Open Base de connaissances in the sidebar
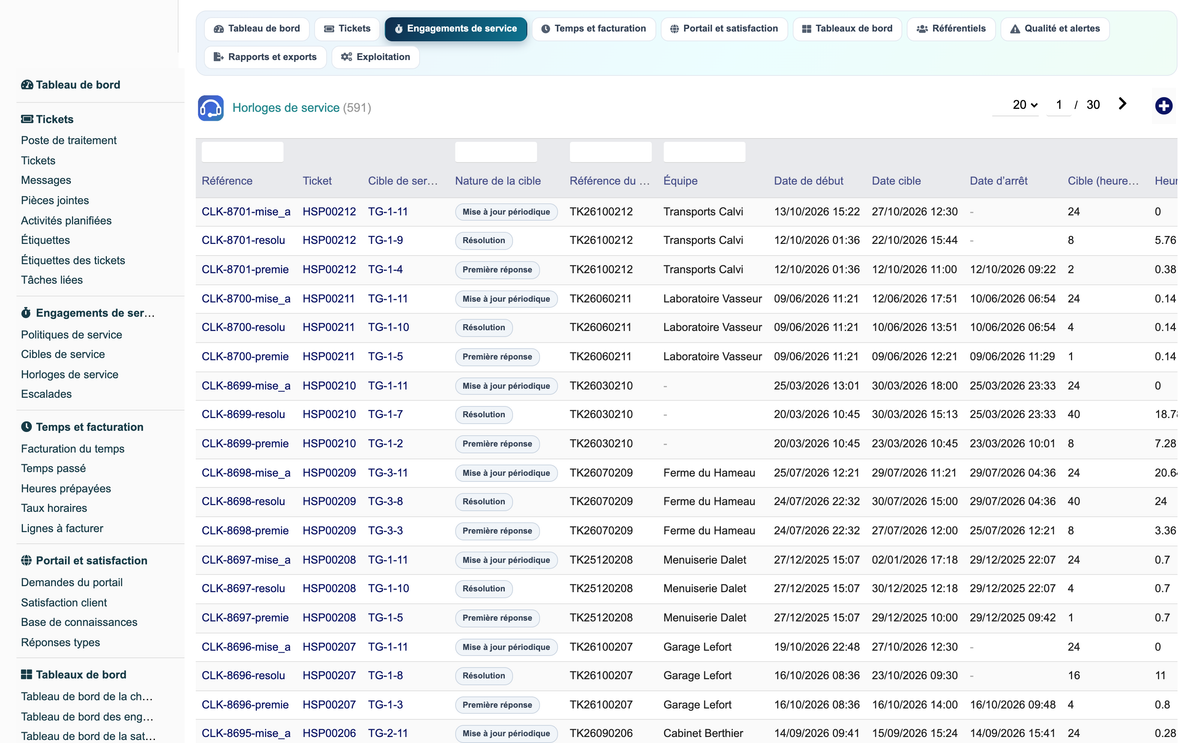This screenshot has width=1200, height=743. [79, 623]
